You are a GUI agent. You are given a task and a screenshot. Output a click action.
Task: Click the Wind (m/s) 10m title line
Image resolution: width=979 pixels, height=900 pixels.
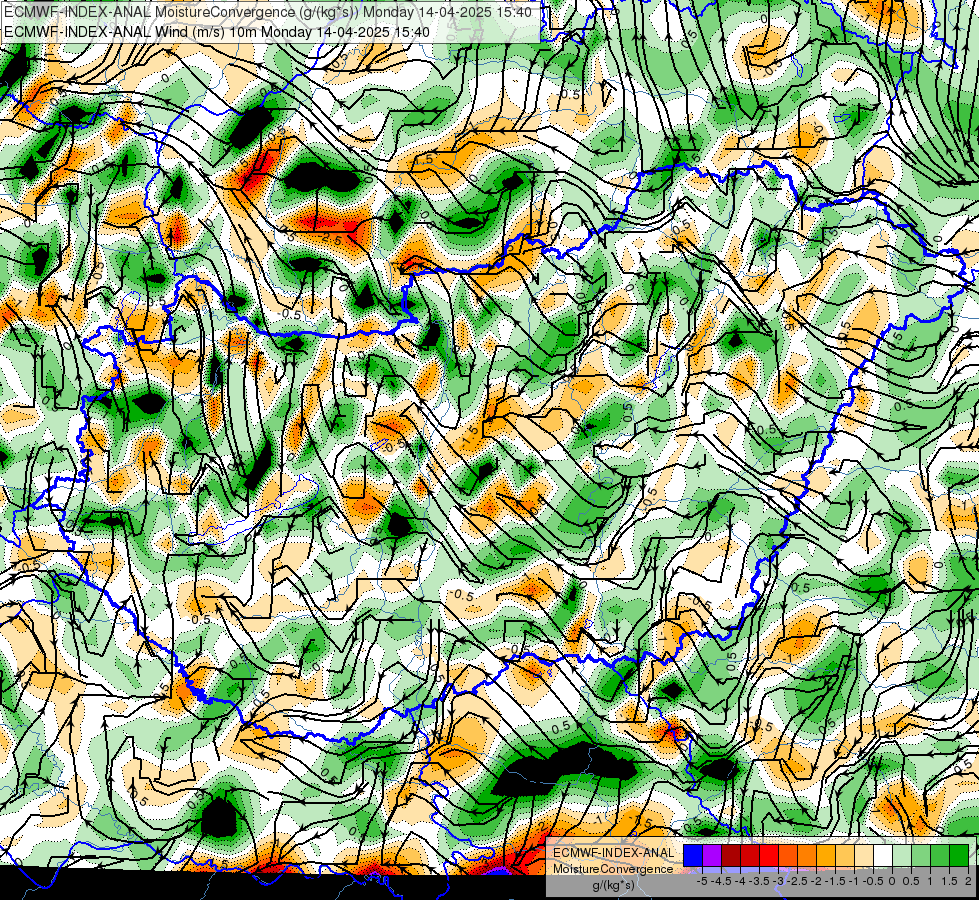click(x=217, y=31)
